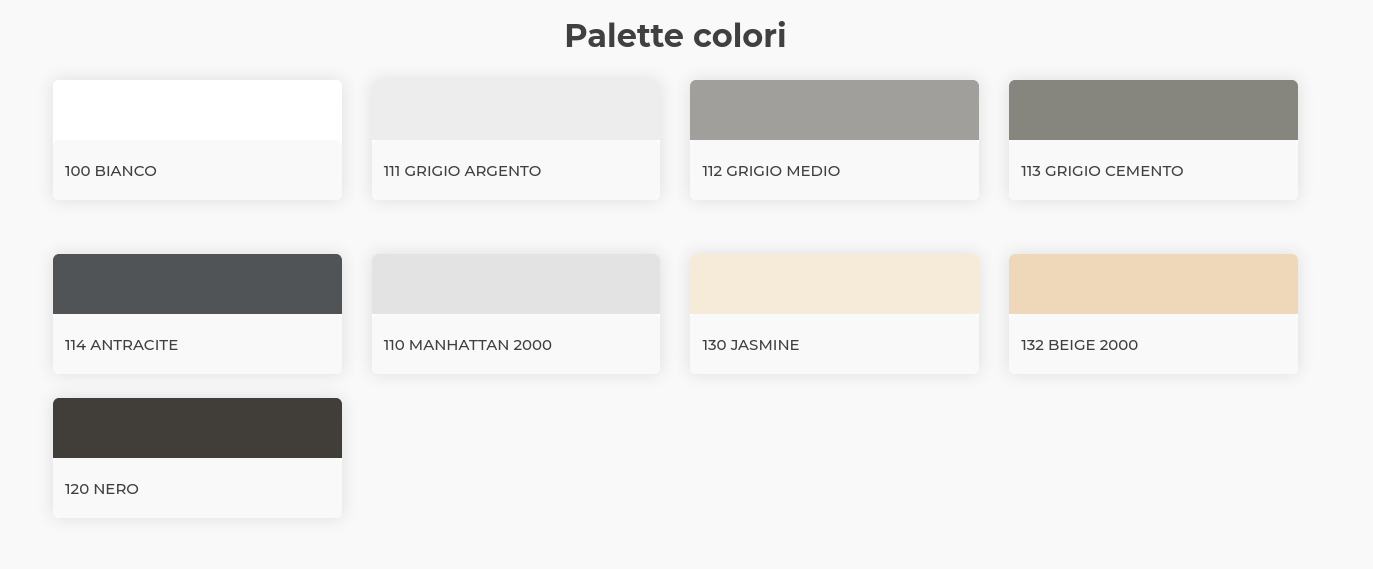Click the 100 BIANCO label text
The image size is (1373, 569).
coord(111,171)
